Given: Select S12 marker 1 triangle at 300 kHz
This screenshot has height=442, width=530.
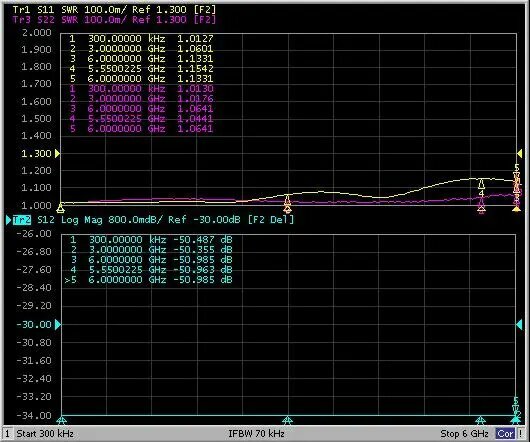Looking at the screenshot, I should click(x=62, y=420).
